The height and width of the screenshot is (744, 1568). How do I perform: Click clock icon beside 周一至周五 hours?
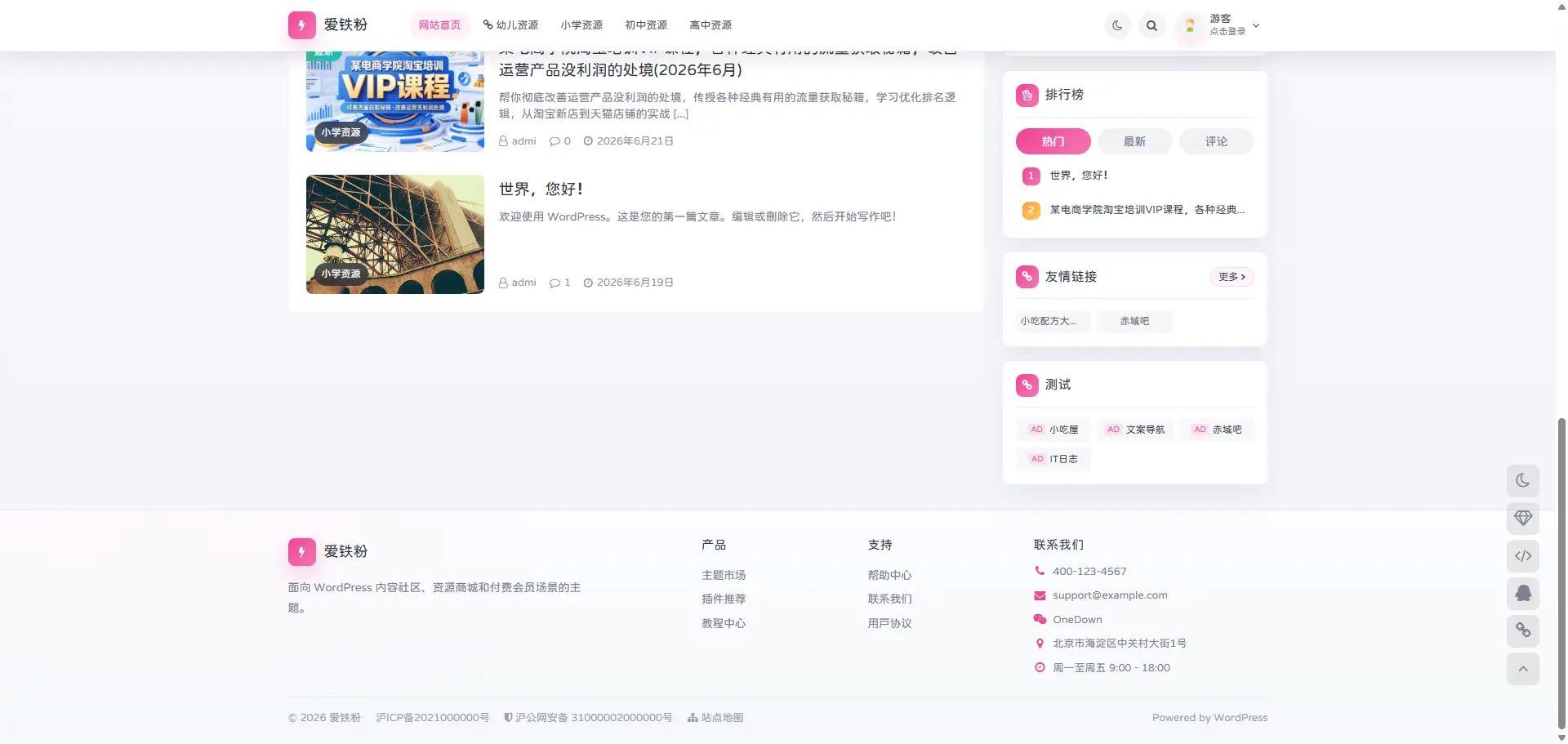(x=1040, y=668)
